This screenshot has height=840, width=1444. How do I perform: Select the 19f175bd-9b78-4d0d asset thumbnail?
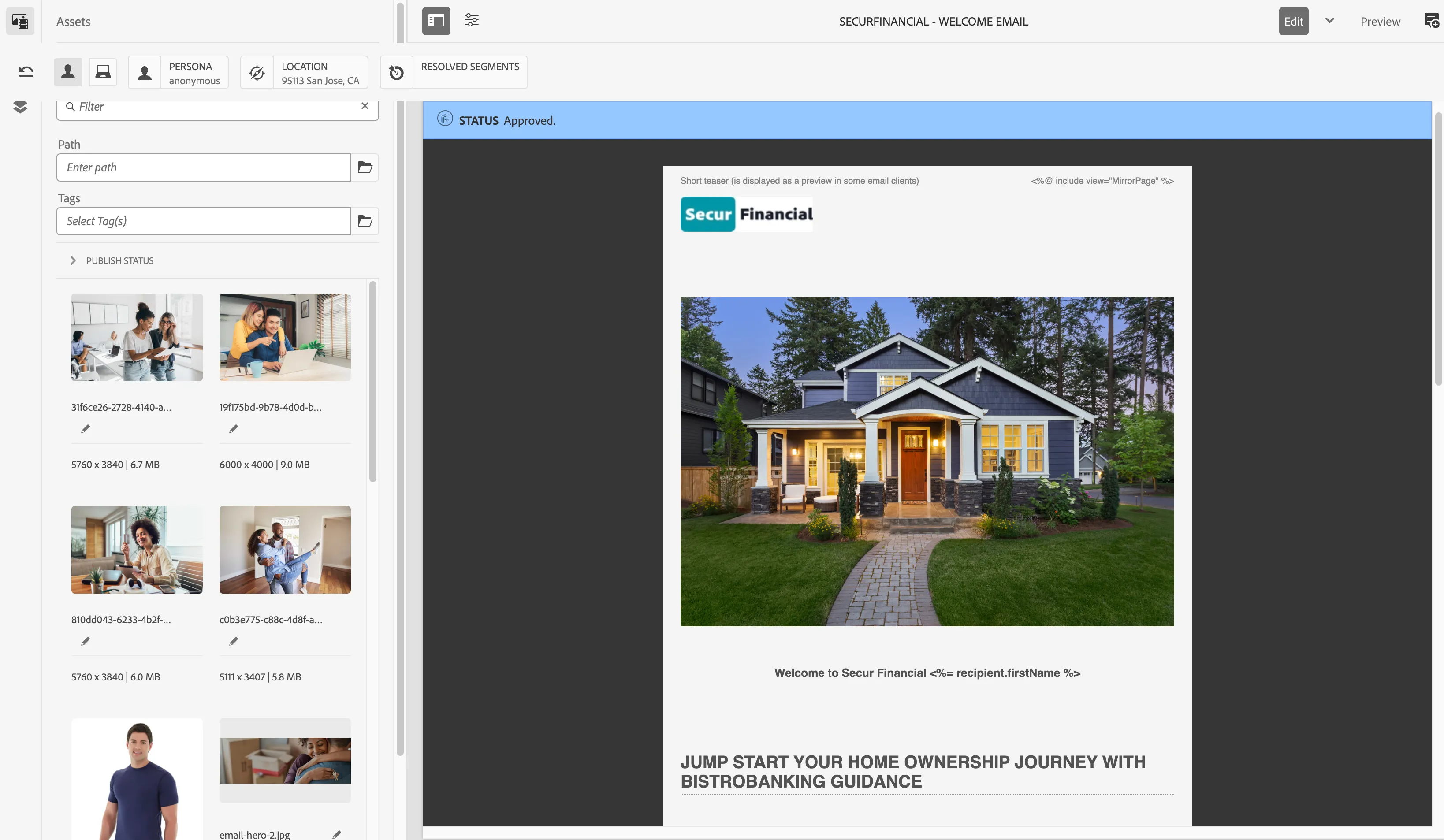click(285, 338)
